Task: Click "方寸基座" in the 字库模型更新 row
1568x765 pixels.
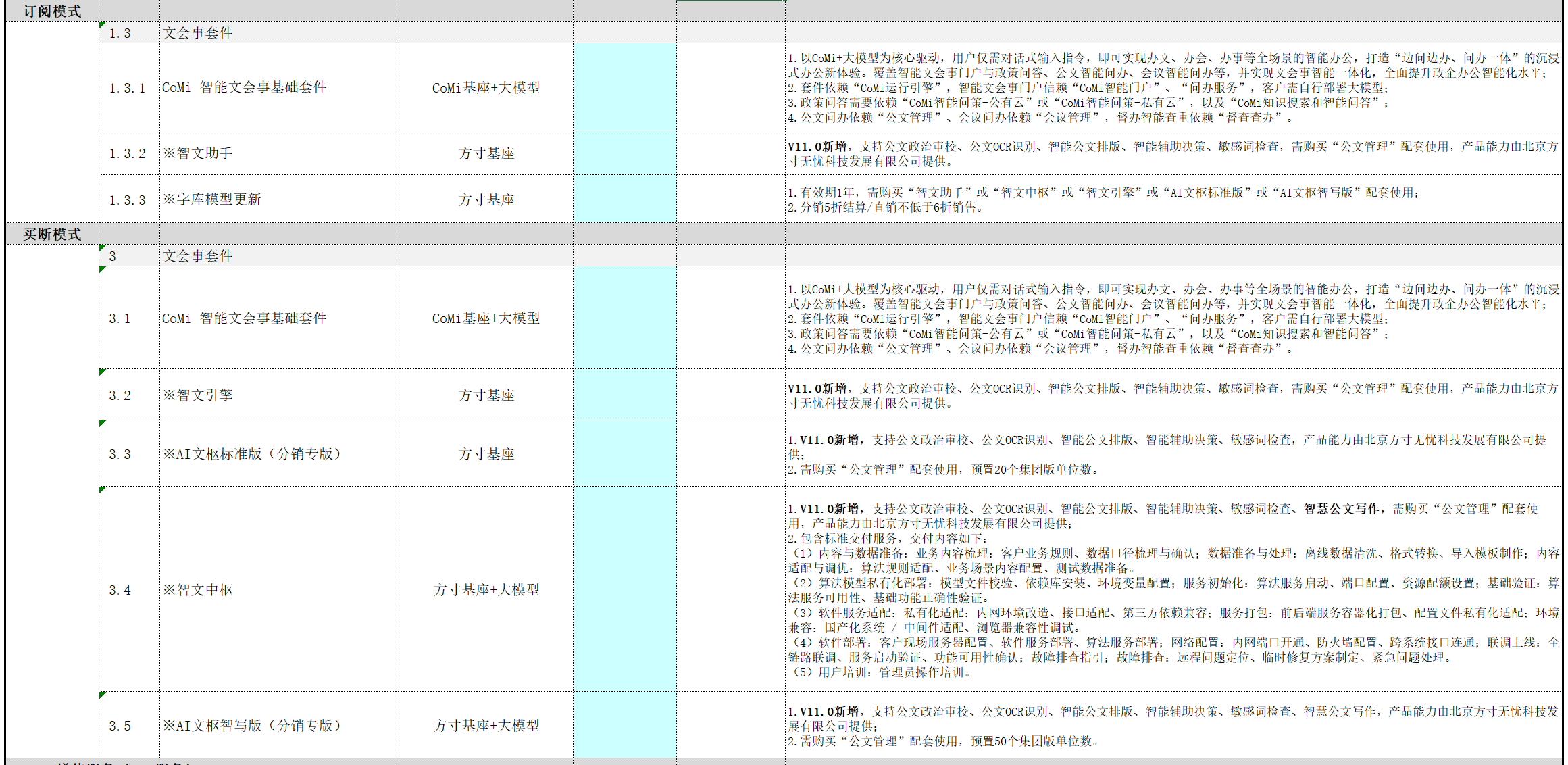Action: click(x=486, y=200)
